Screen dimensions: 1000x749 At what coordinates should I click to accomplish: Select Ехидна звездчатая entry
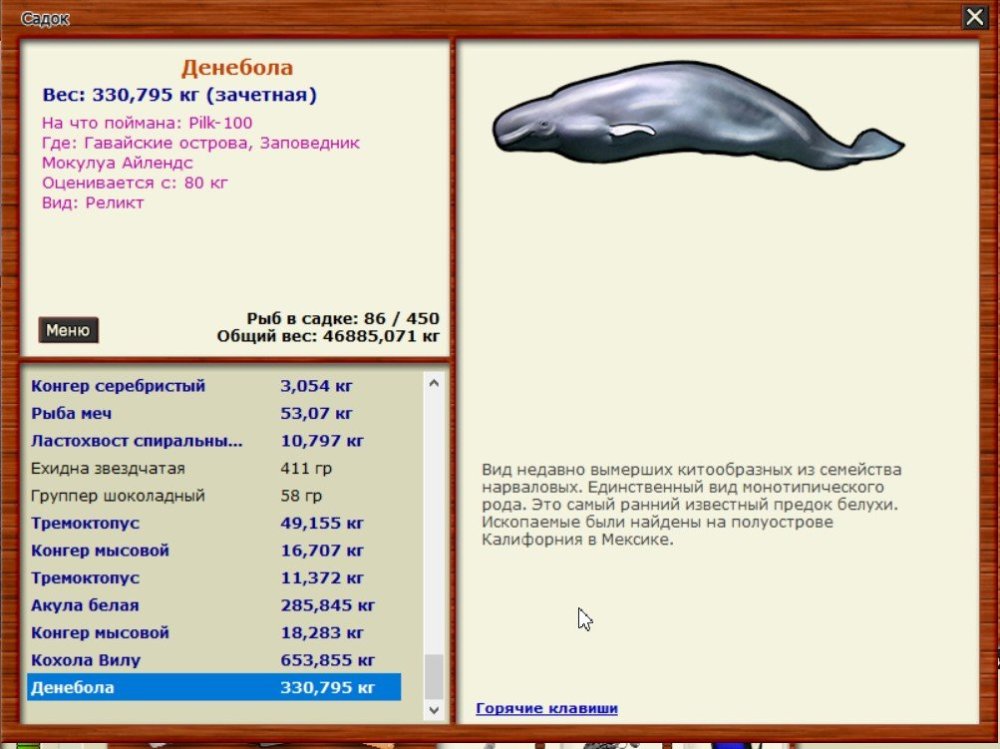[x=214, y=468]
